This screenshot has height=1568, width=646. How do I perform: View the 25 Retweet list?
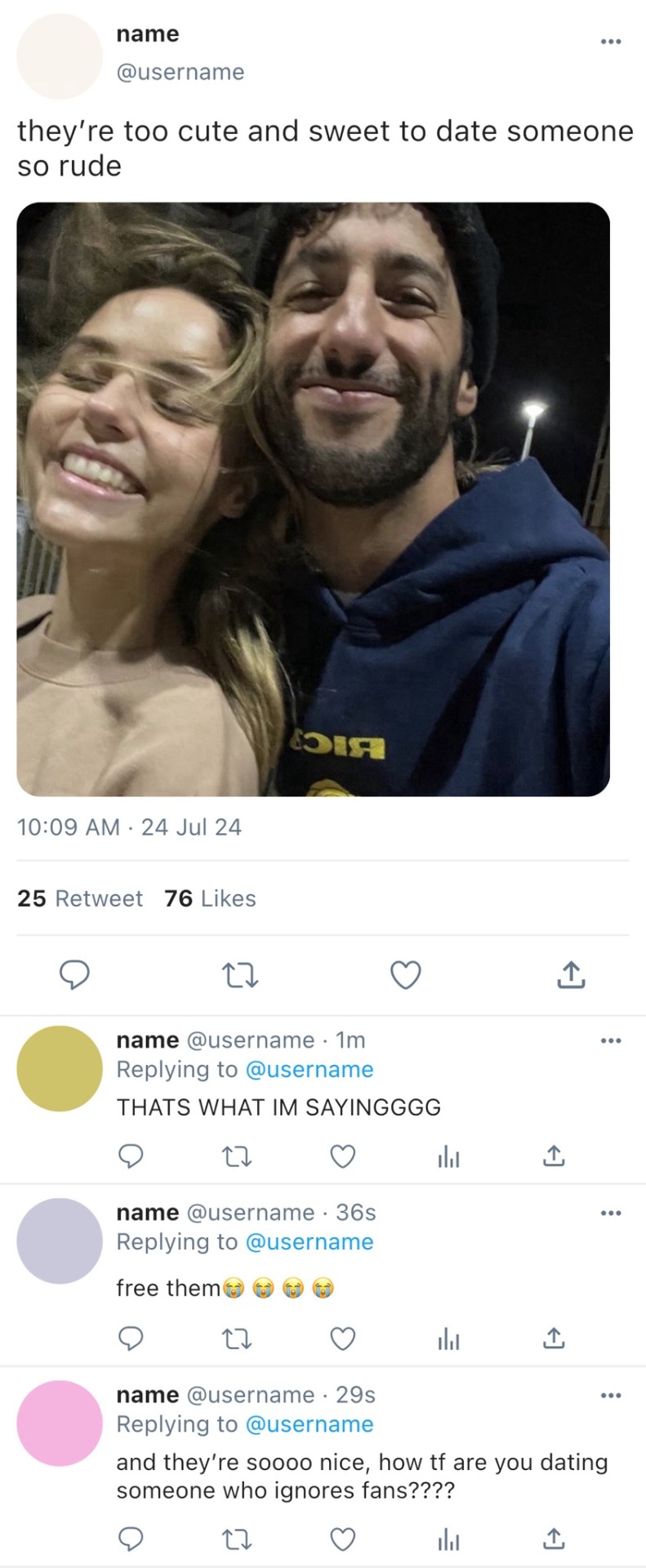(80, 898)
